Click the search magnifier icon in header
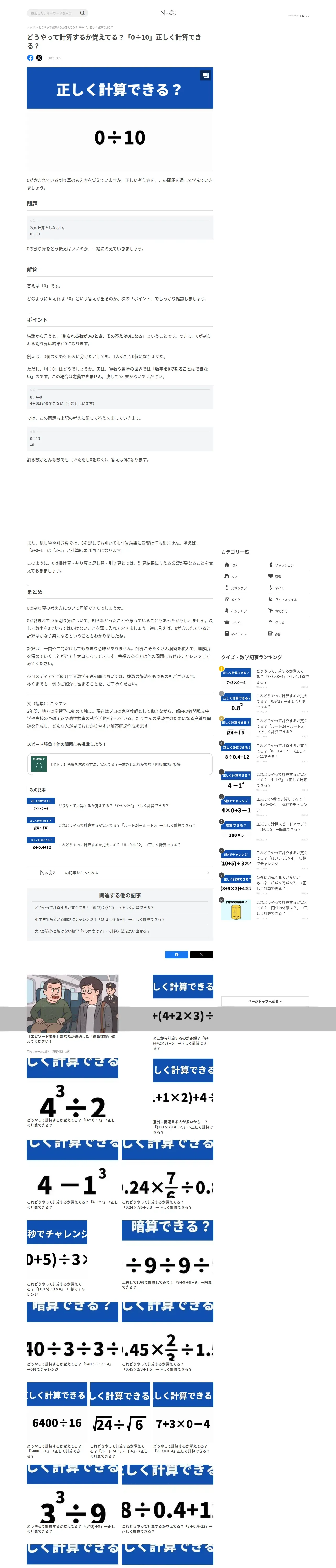This screenshot has width=336, height=1568. 82,13
